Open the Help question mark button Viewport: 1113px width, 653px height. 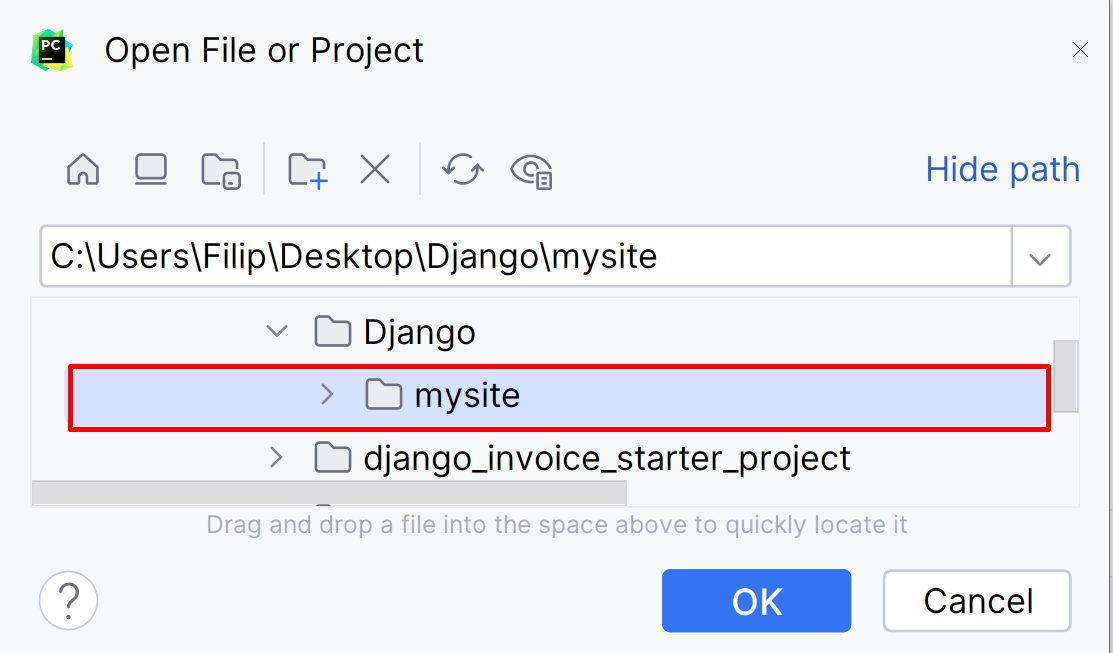coord(67,600)
